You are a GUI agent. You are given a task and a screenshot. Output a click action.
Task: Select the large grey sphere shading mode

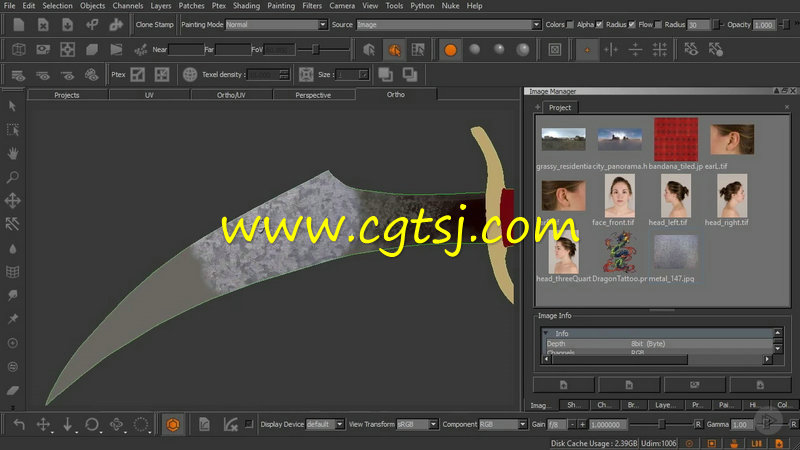[523, 49]
